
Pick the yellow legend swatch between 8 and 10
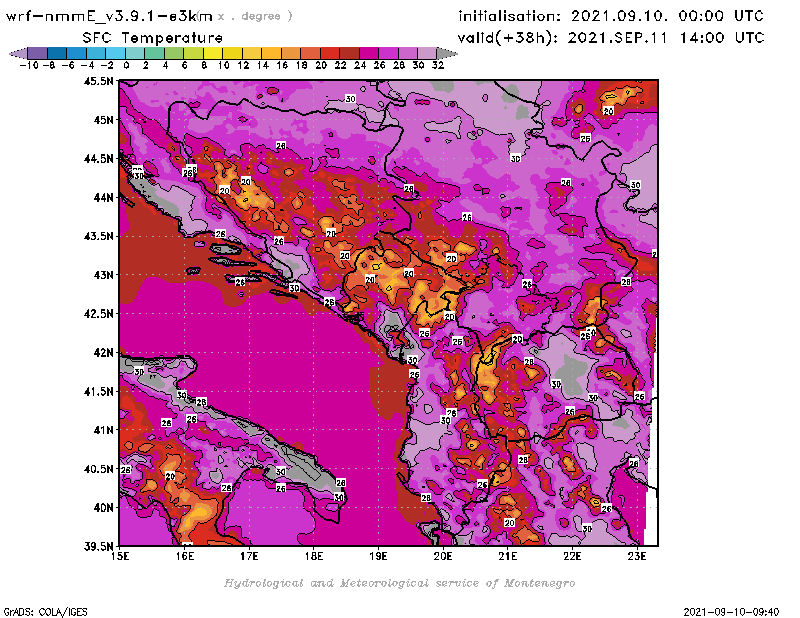[213, 53]
